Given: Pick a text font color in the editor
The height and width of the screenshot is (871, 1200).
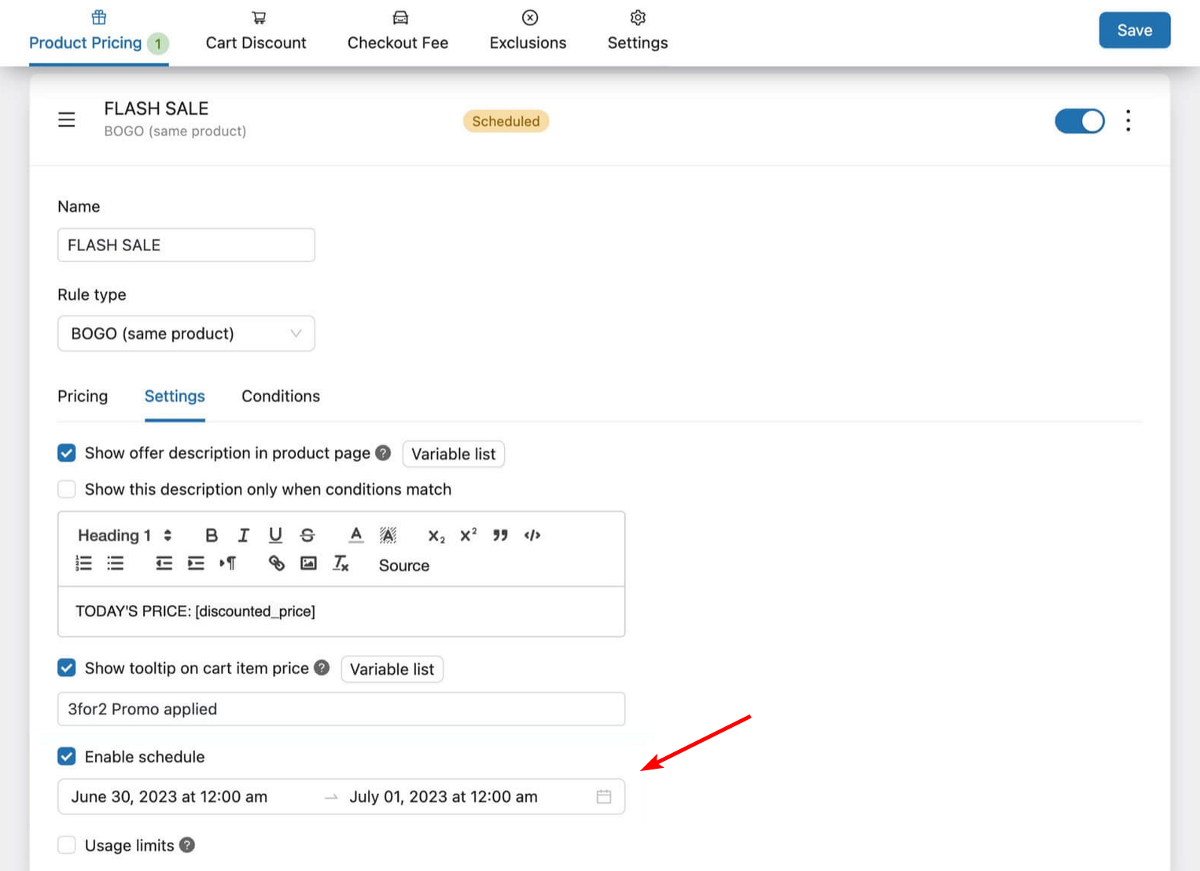Looking at the screenshot, I should pos(355,535).
